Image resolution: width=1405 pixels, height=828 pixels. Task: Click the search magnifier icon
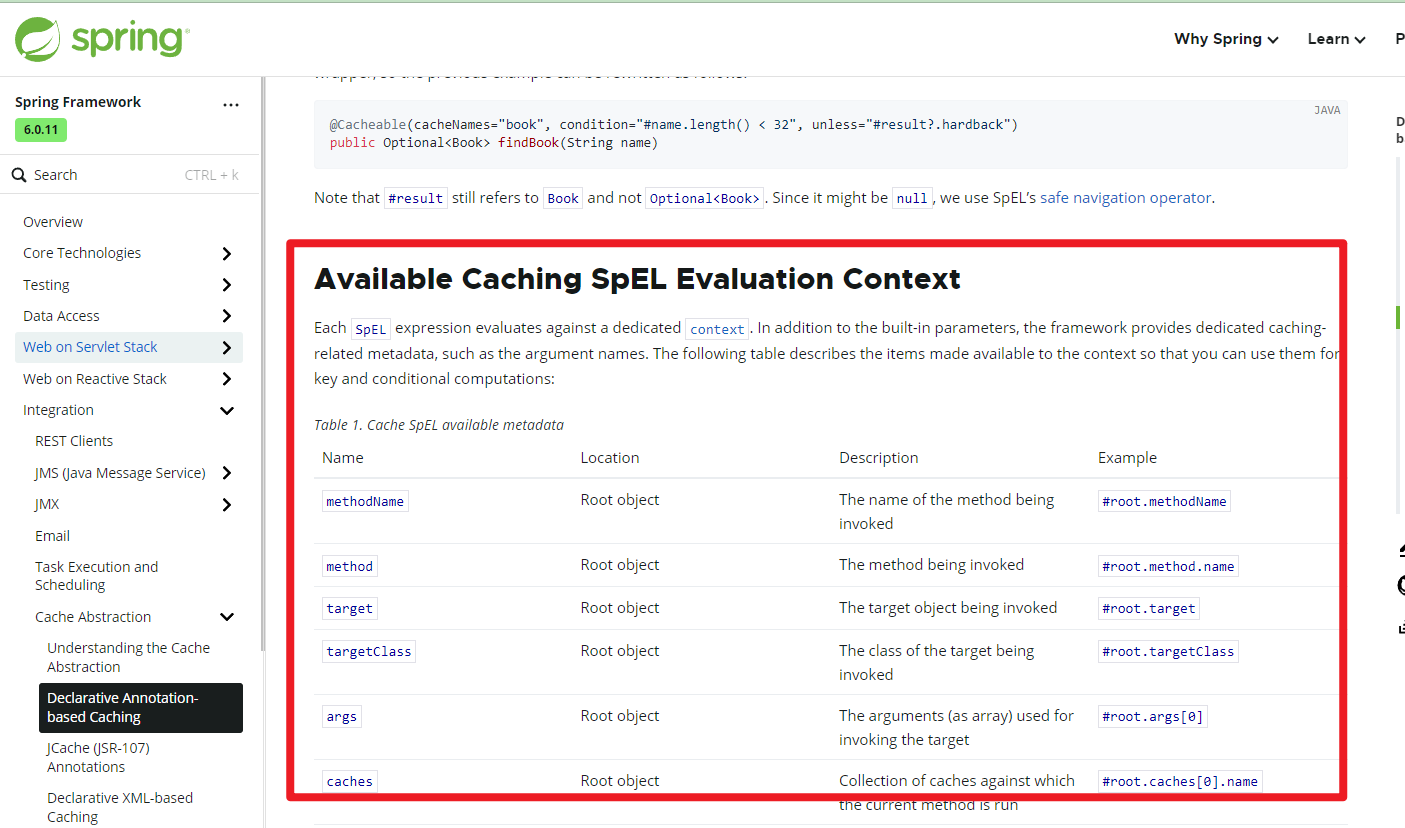(x=21, y=174)
